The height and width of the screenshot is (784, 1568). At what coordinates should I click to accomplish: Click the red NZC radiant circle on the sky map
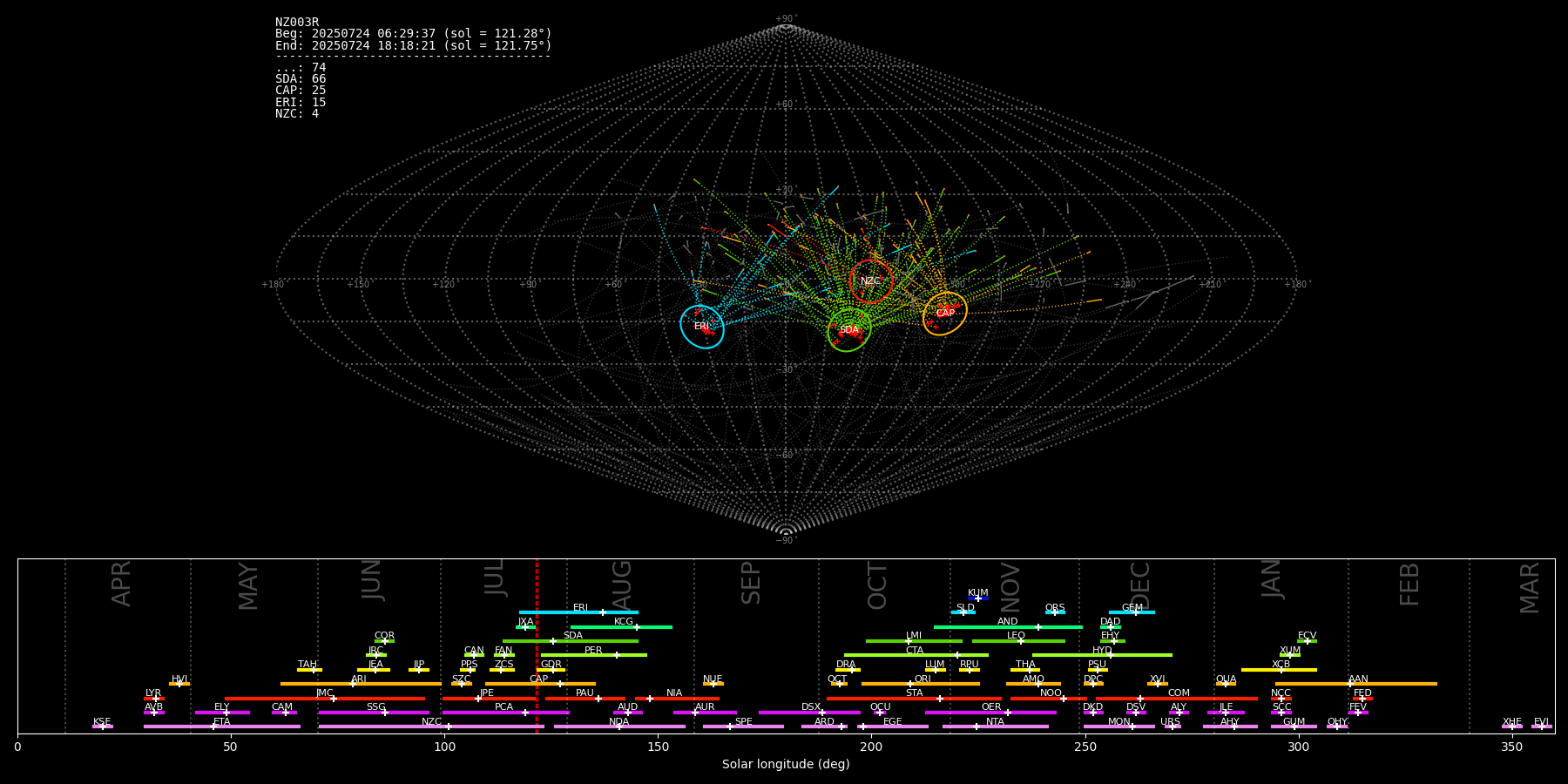coord(871,281)
